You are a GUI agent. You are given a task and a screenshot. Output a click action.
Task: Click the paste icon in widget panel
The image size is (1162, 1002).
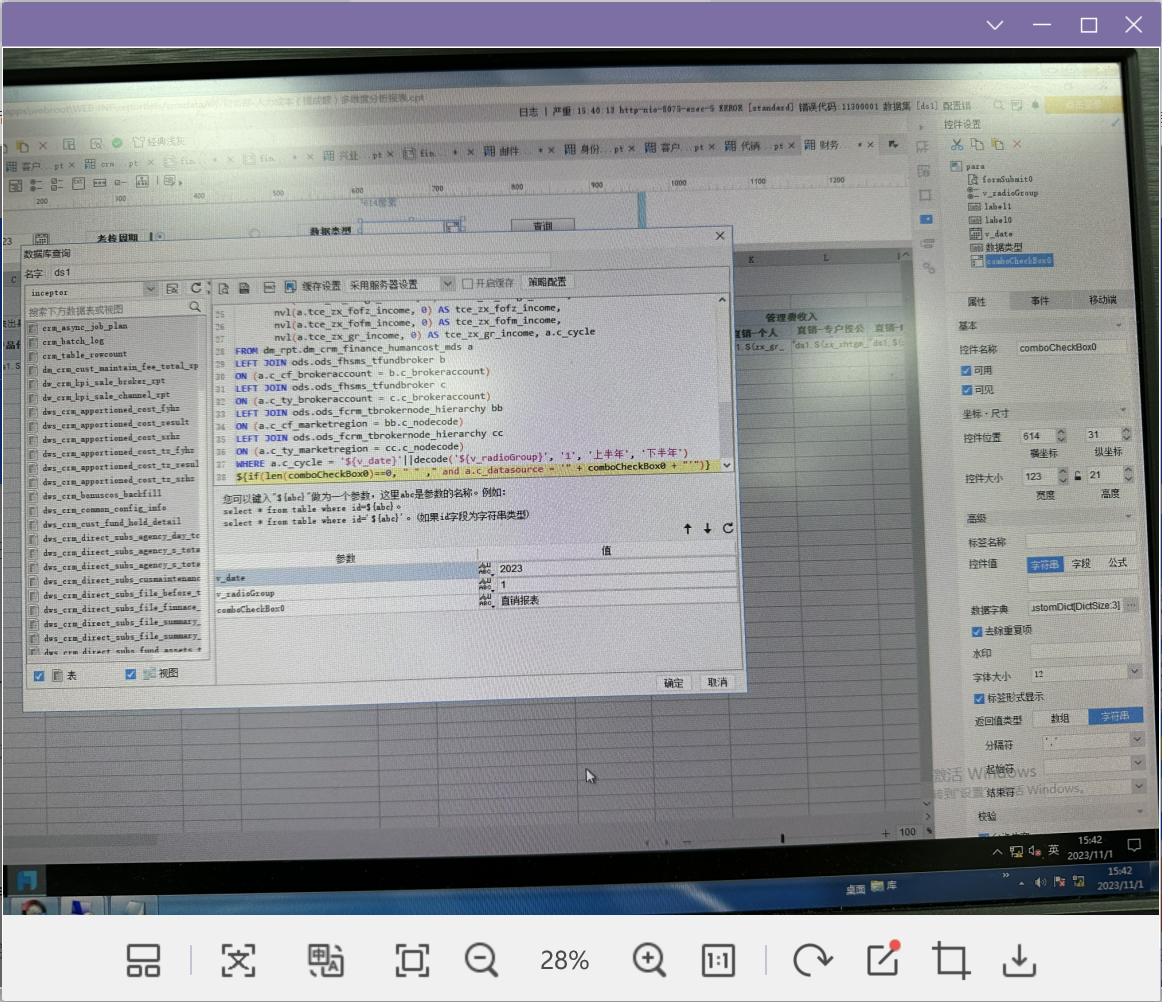point(997,144)
